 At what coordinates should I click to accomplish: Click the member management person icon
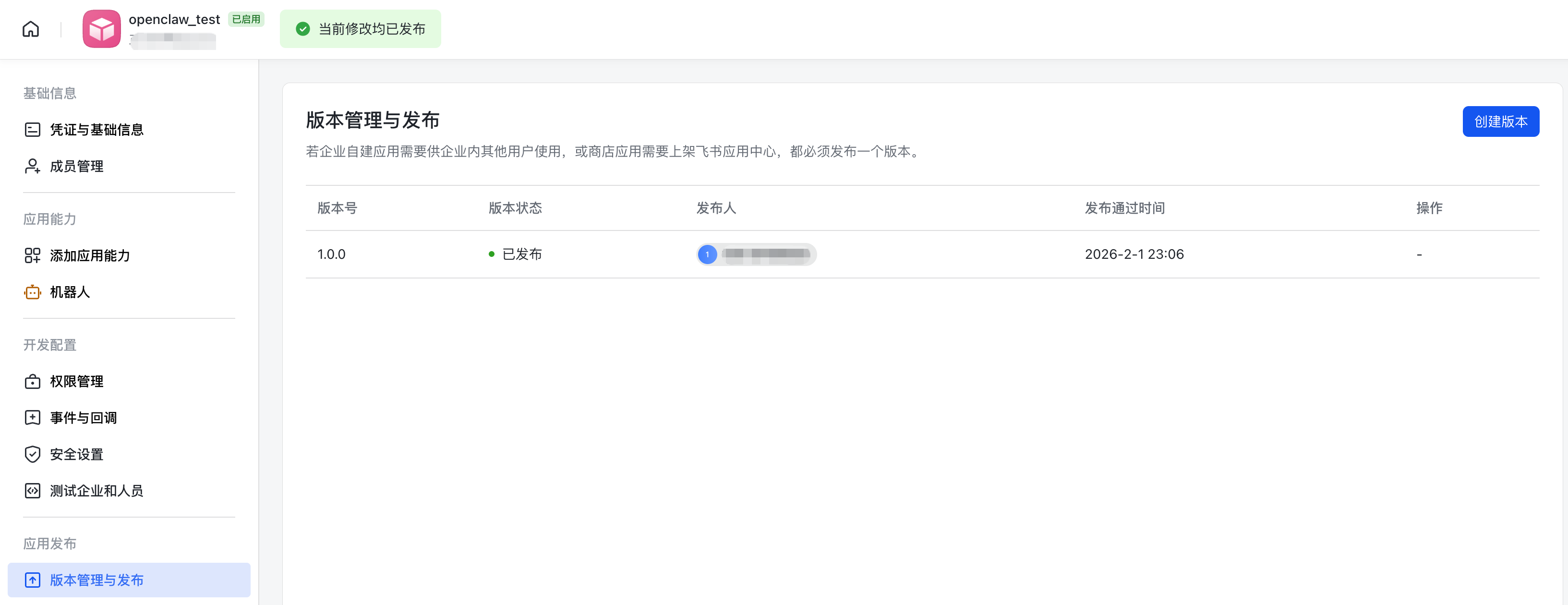point(32,166)
